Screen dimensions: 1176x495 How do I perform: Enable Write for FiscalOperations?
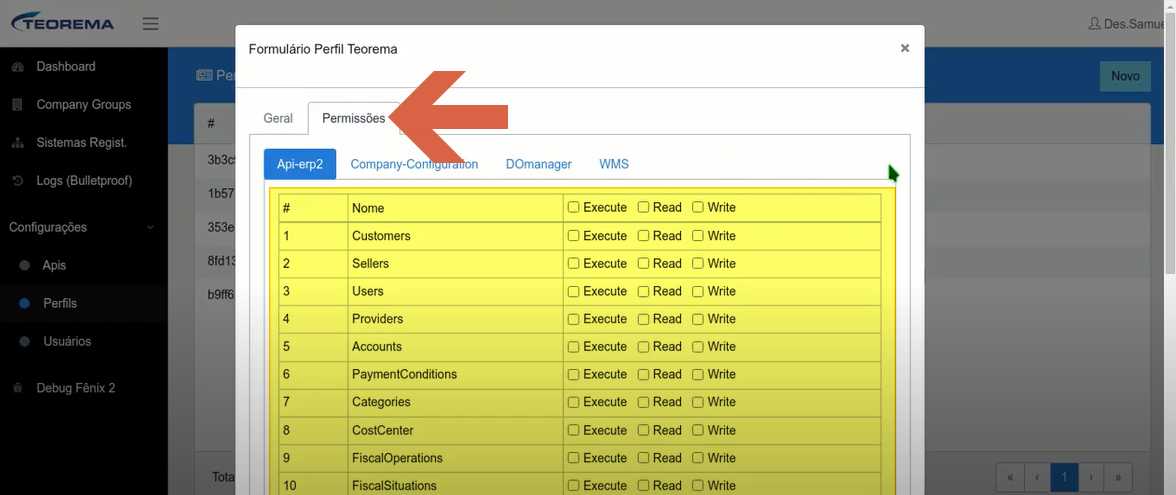coord(698,458)
